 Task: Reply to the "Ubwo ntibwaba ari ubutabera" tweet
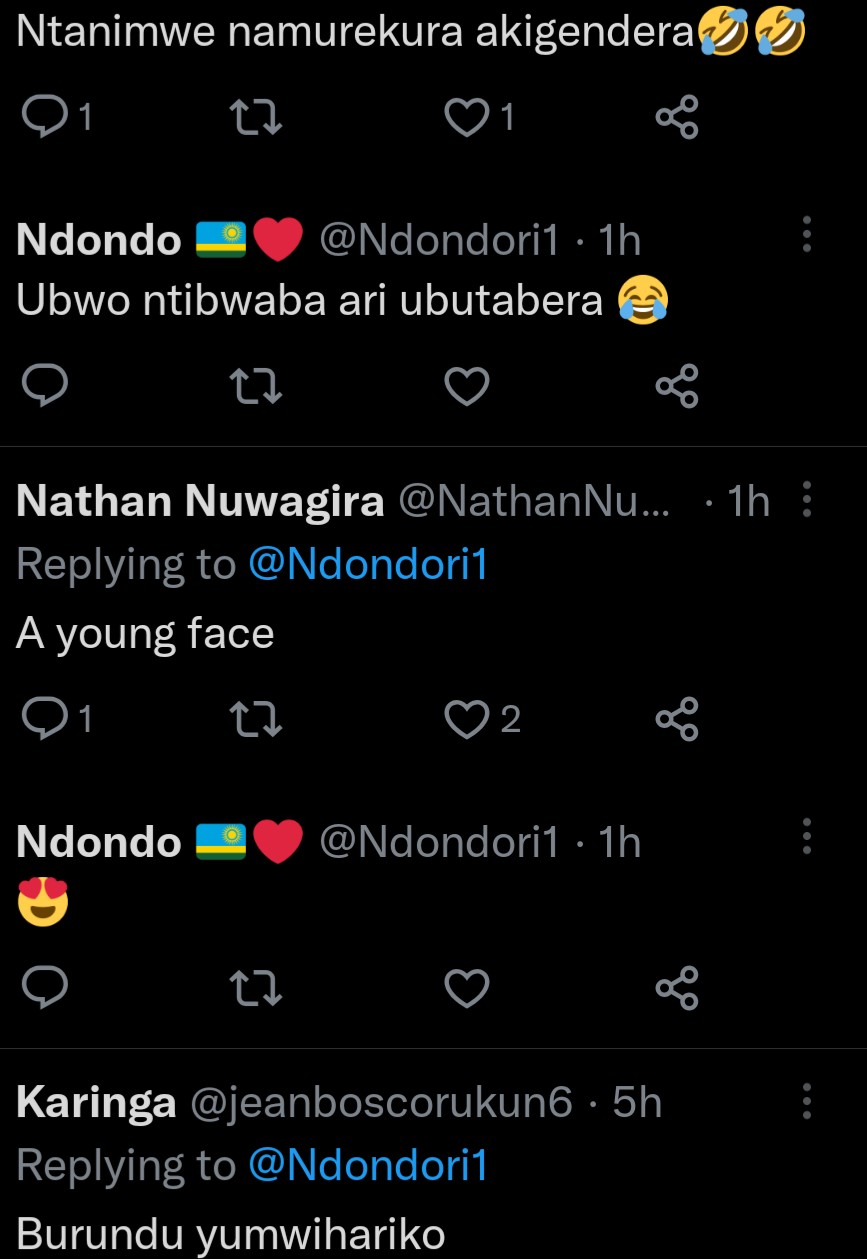pyautogui.click(x=44, y=386)
